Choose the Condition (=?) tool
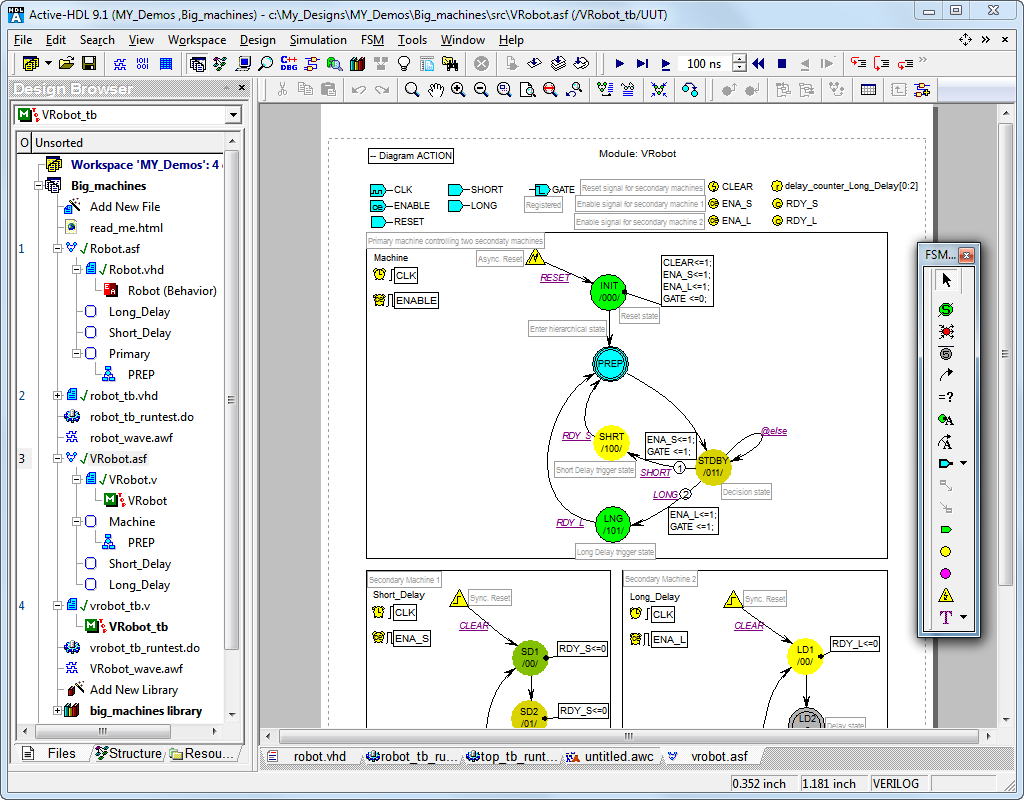 click(x=945, y=397)
